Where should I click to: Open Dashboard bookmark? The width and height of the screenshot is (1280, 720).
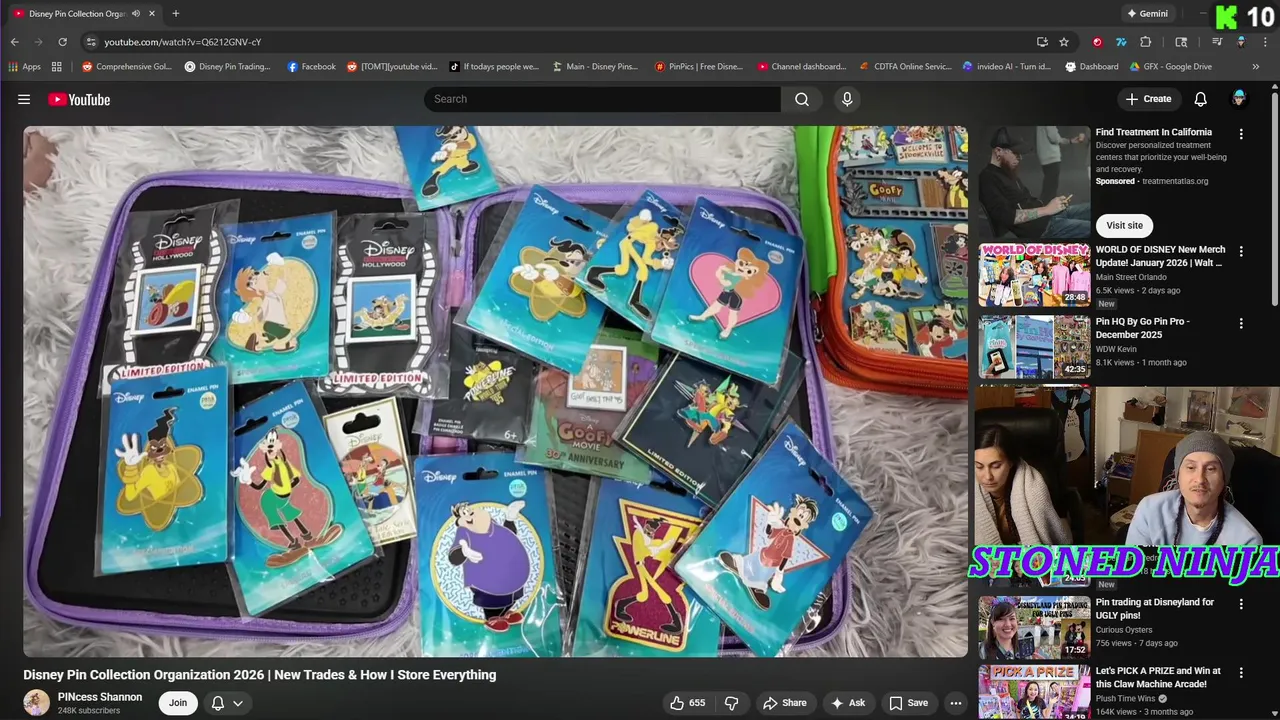tap(1092, 67)
